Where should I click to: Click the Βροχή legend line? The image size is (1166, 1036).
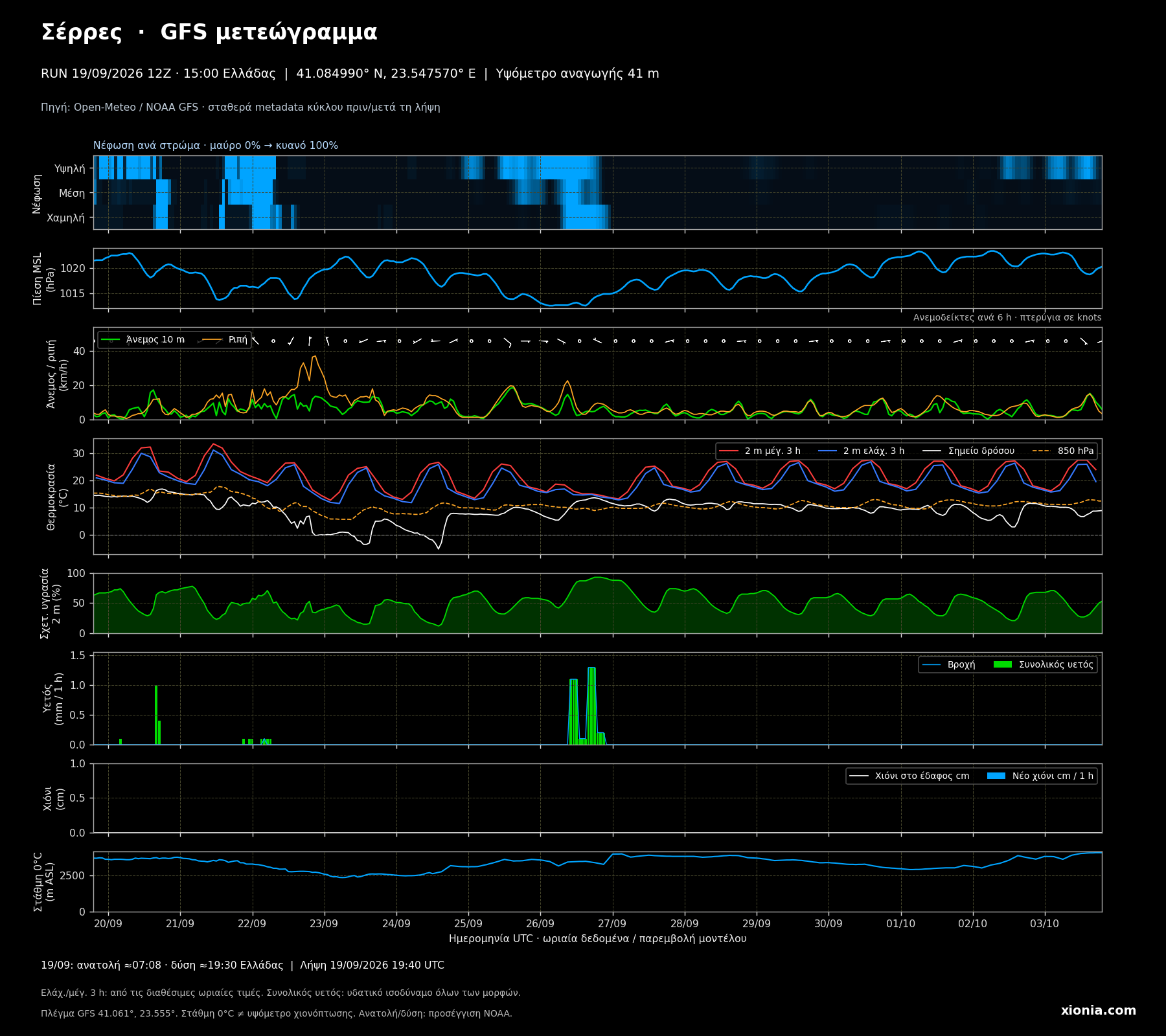(x=932, y=665)
